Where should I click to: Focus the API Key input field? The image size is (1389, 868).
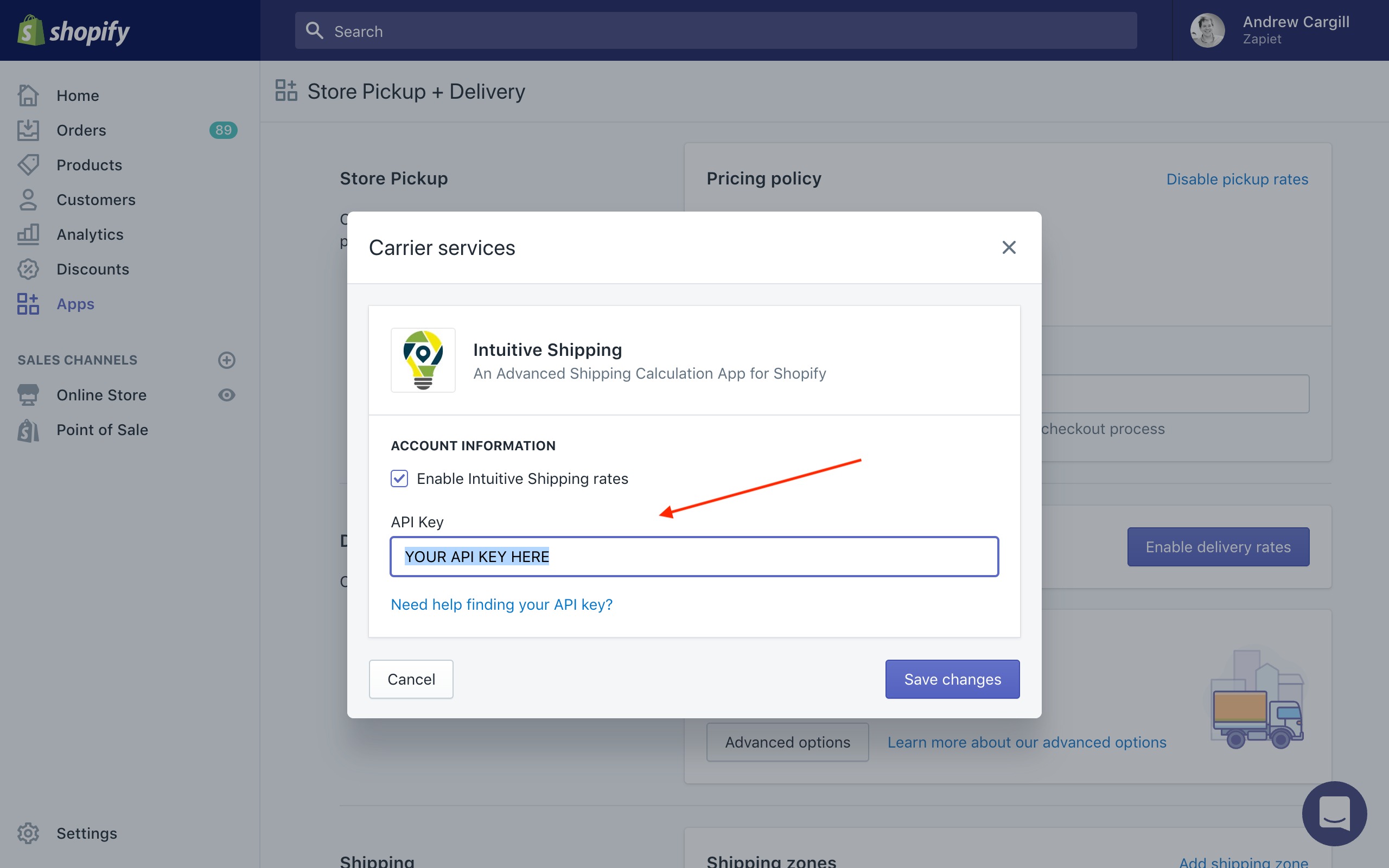[x=694, y=556]
